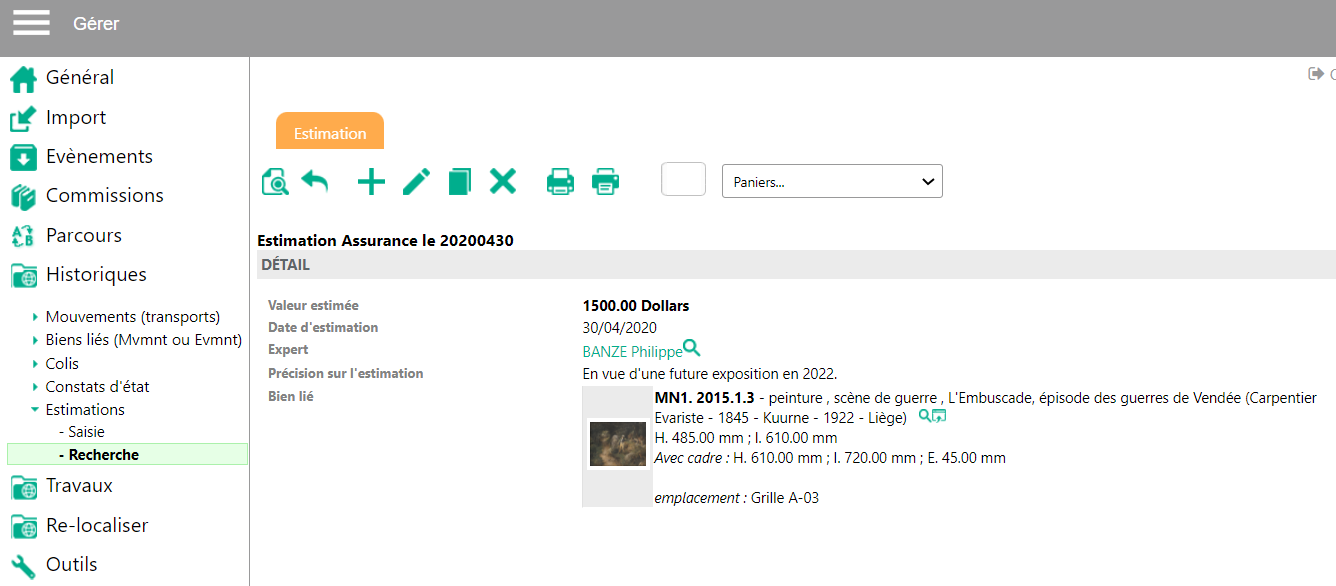The height and width of the screenshot is (586, 1336).
Task: Select the Estimation tab
Action: (330, 133)
